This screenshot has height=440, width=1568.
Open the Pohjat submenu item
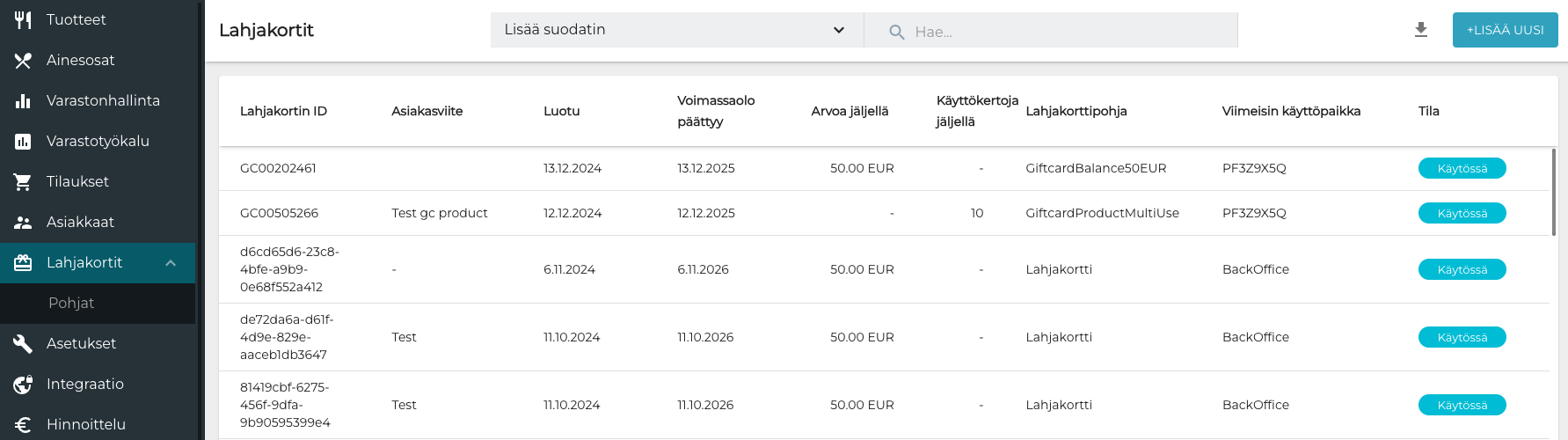click(x=71, y=303)
